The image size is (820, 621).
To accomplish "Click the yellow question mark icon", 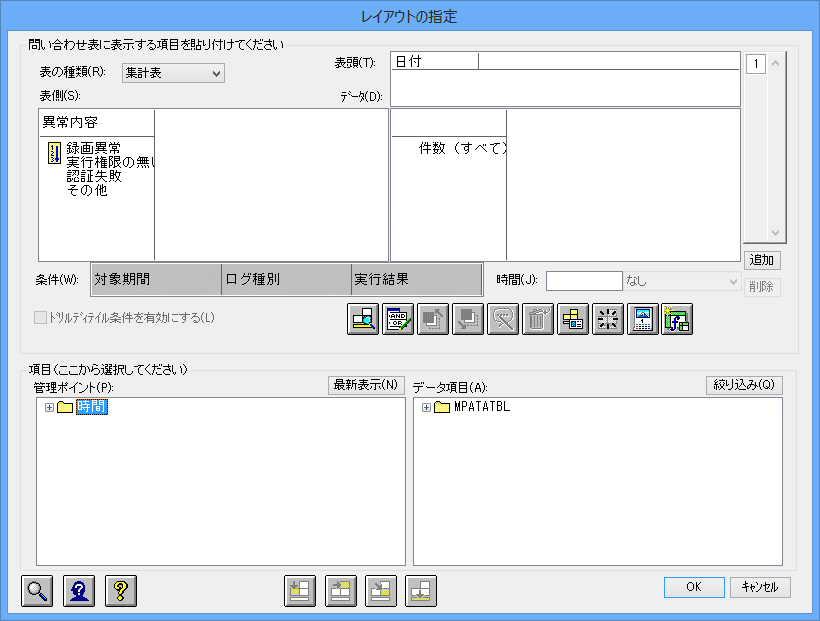I will pos(121,591).
